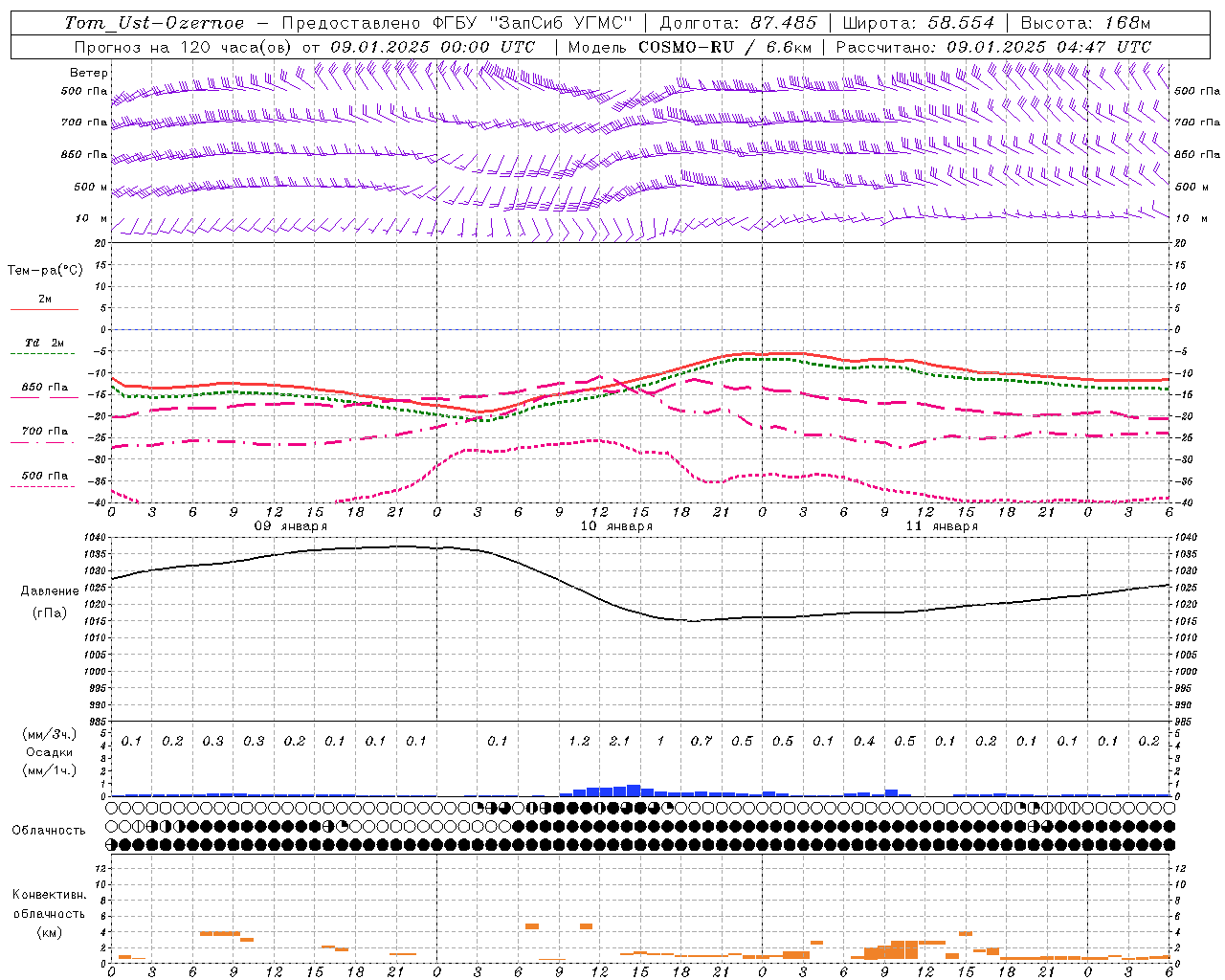This screenshot has height=980, width=1225.
Task: Click the Конвективн. convective cloud label
Action: coord(49,894)
